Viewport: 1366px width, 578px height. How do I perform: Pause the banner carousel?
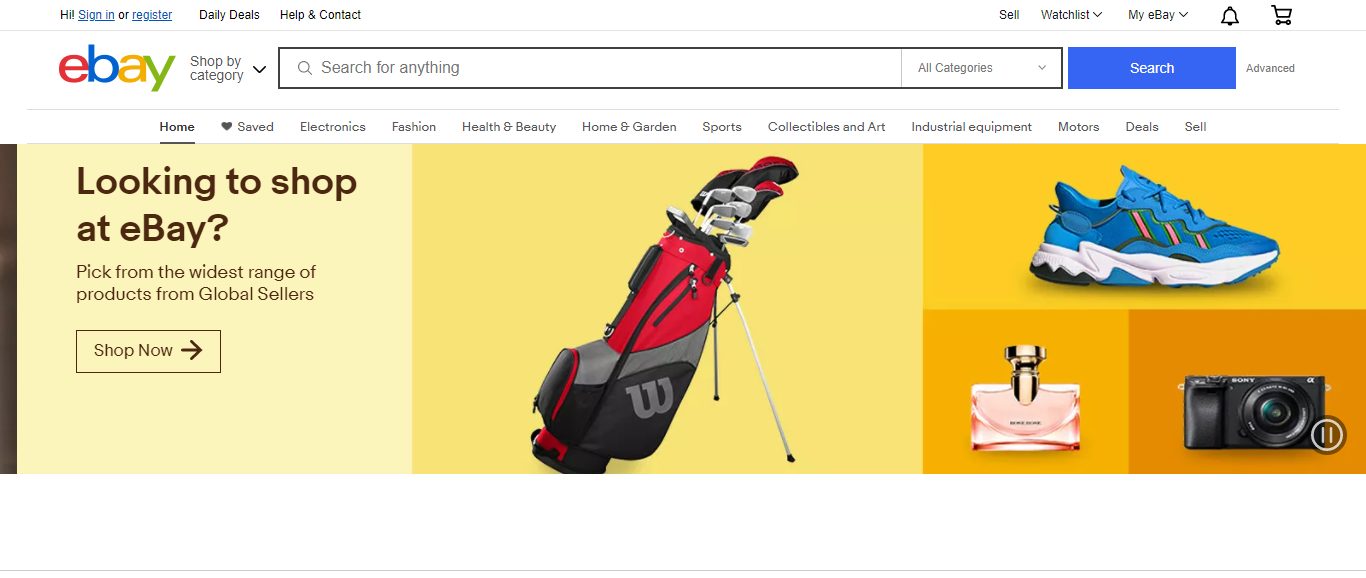coord(1328,434)
